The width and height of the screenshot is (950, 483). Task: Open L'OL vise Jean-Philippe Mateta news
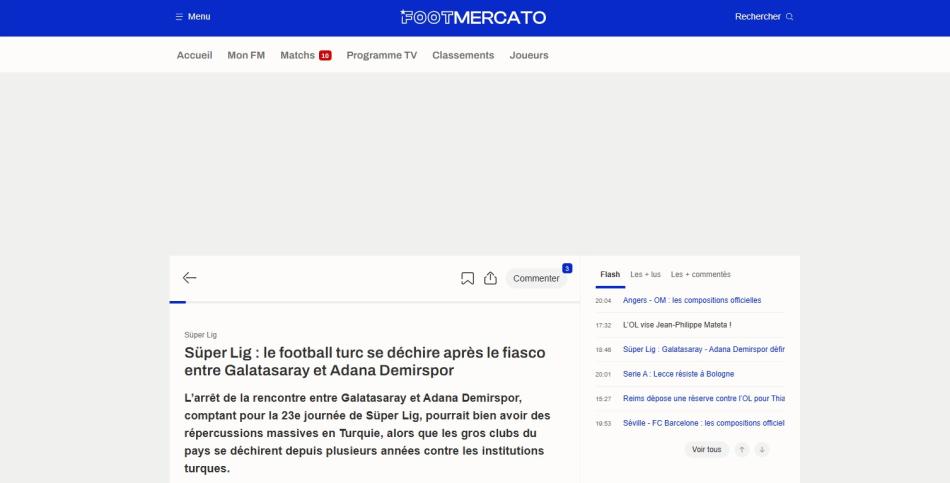tap(677, 325)
